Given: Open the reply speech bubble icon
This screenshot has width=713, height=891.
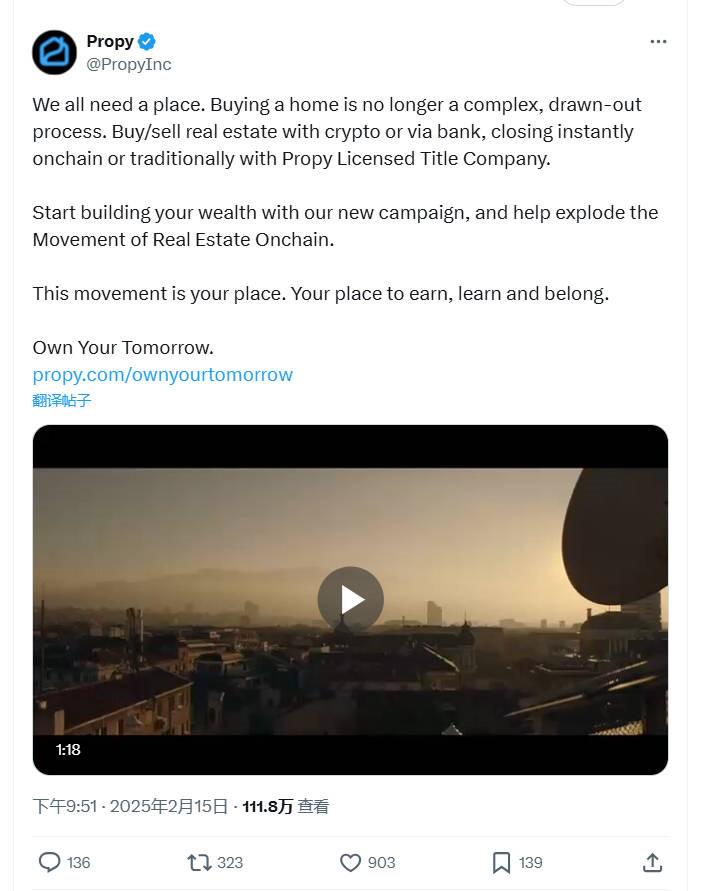Looking at the screenshot, I should (x=49, y=862).
